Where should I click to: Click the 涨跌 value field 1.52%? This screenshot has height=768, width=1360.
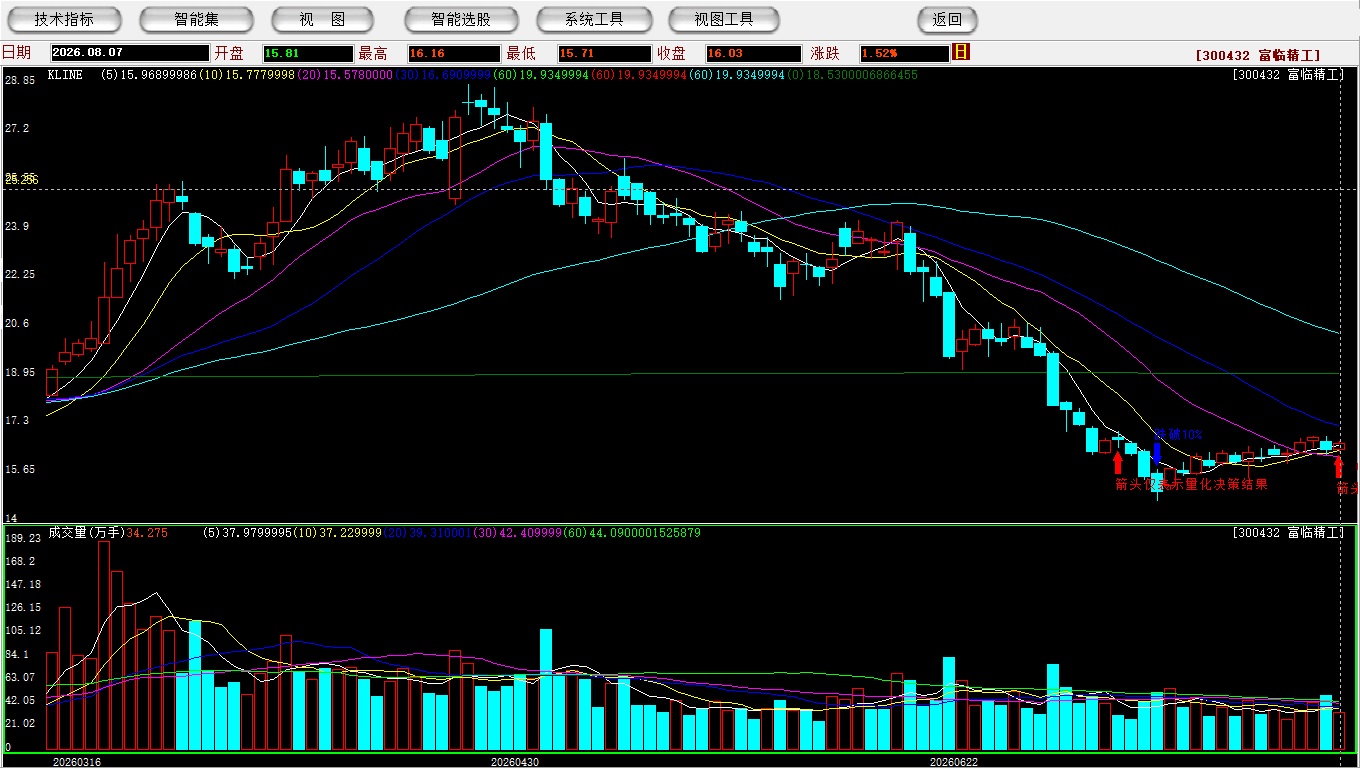(903, 53)
